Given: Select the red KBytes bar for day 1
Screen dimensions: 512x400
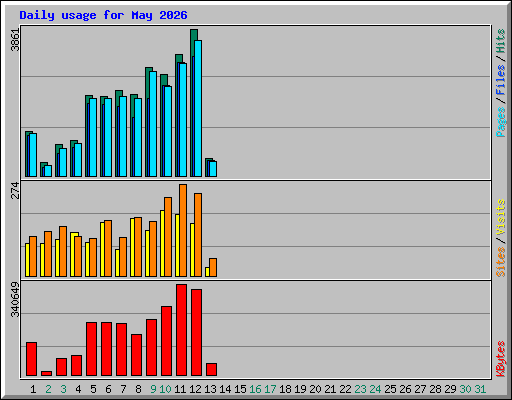Looking at the screenshot, I should (x=31, y=359).
